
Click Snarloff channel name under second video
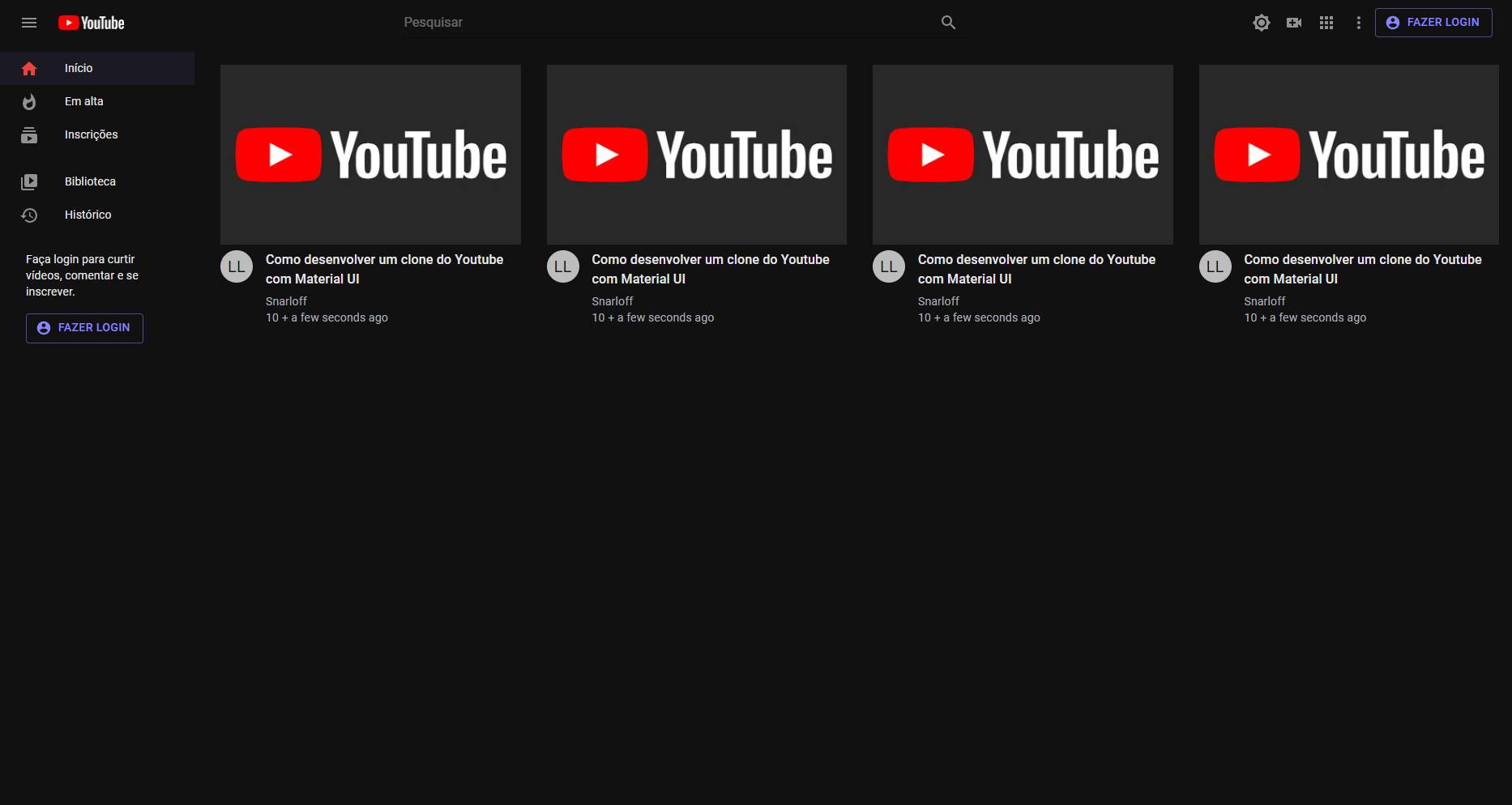[613, 301]
